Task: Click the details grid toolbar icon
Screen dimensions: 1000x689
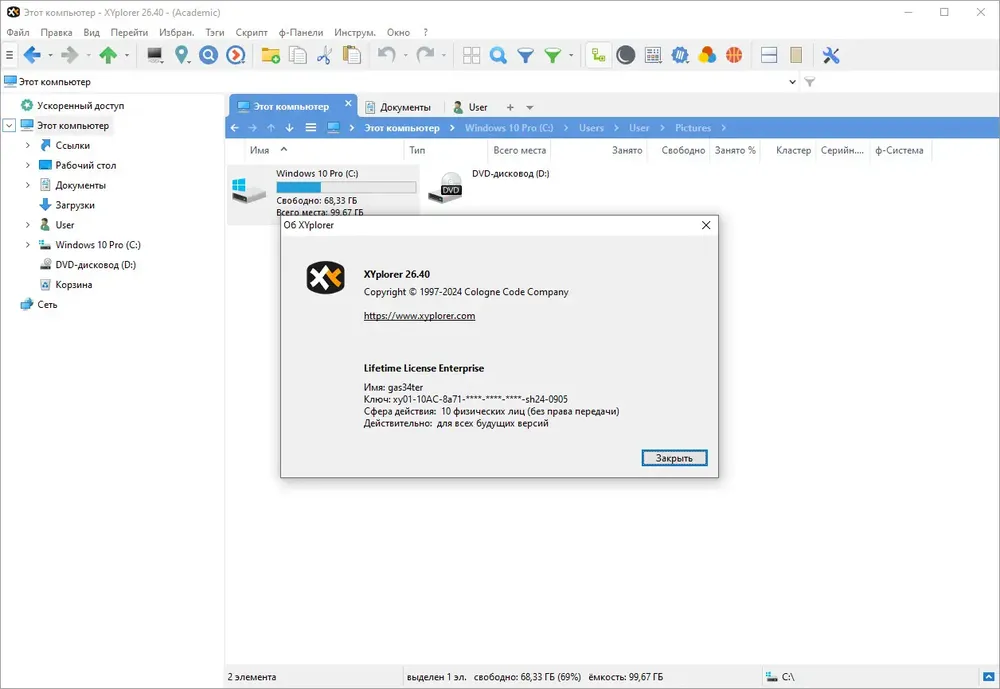Action: [x=653, y=56]
